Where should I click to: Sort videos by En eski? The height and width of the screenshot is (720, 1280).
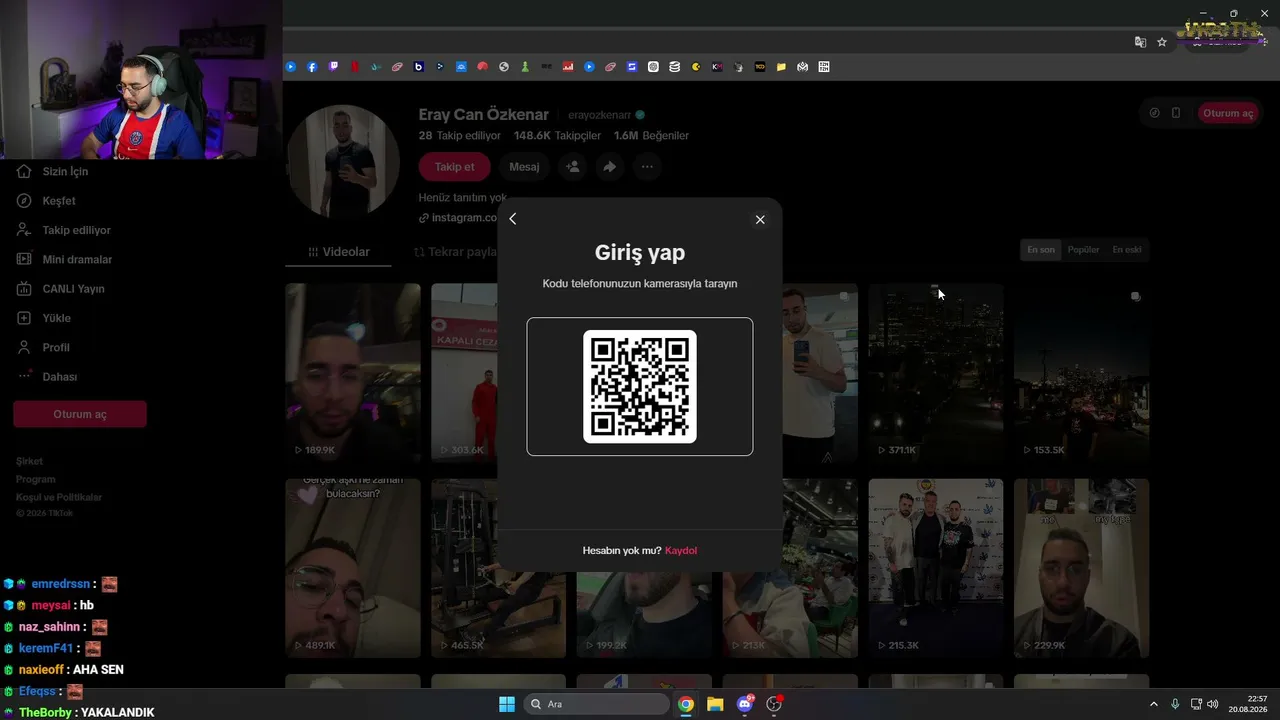coord(1127,250)
